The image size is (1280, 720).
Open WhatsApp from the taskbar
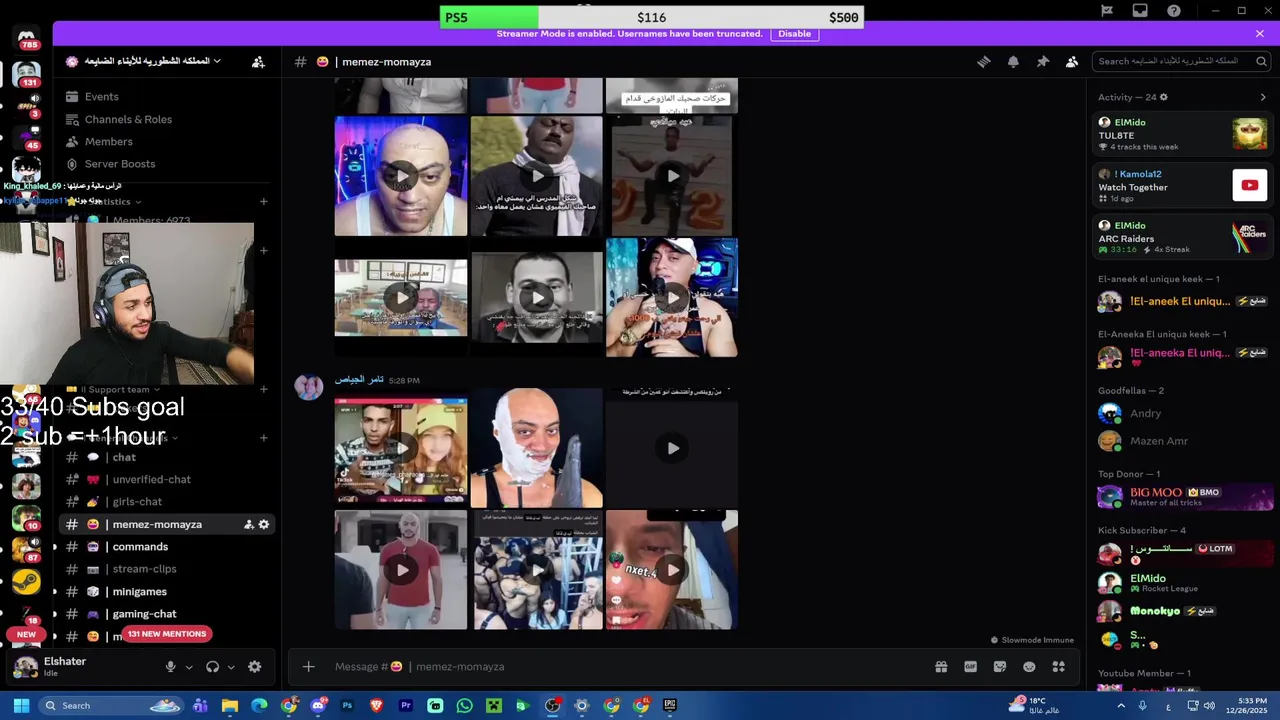464,706
